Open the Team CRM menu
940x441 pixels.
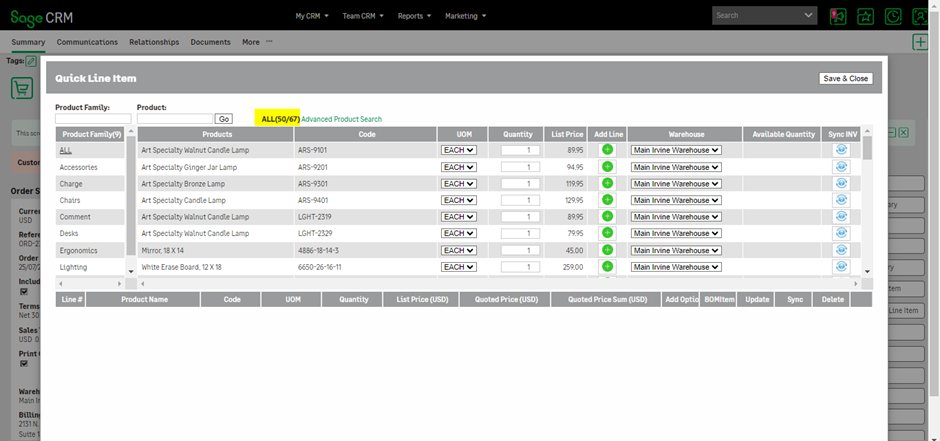[x=364, y=16]
